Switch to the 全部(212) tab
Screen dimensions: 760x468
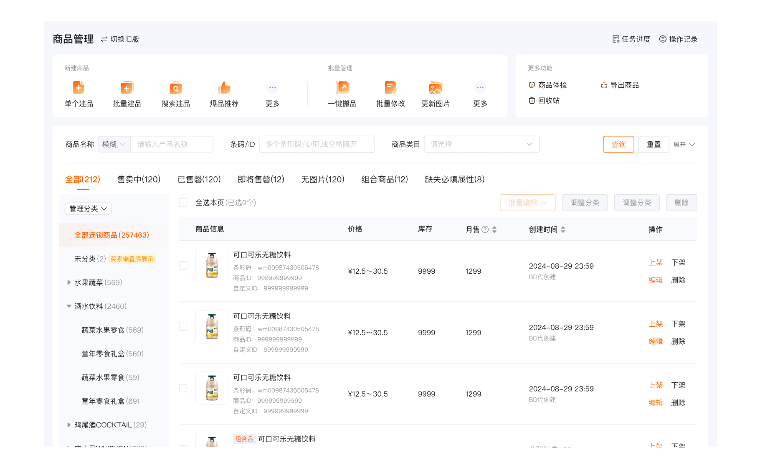point(83,180)
